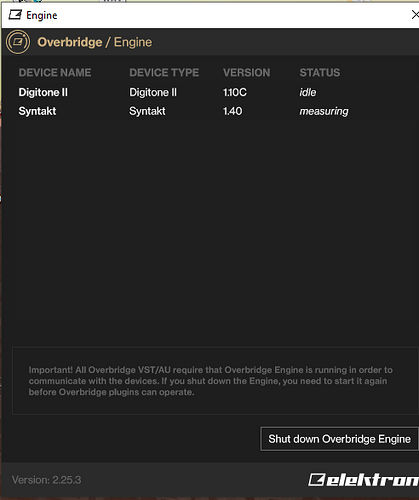
Task: Select the Digitone II device name
Action: point(43,92)
